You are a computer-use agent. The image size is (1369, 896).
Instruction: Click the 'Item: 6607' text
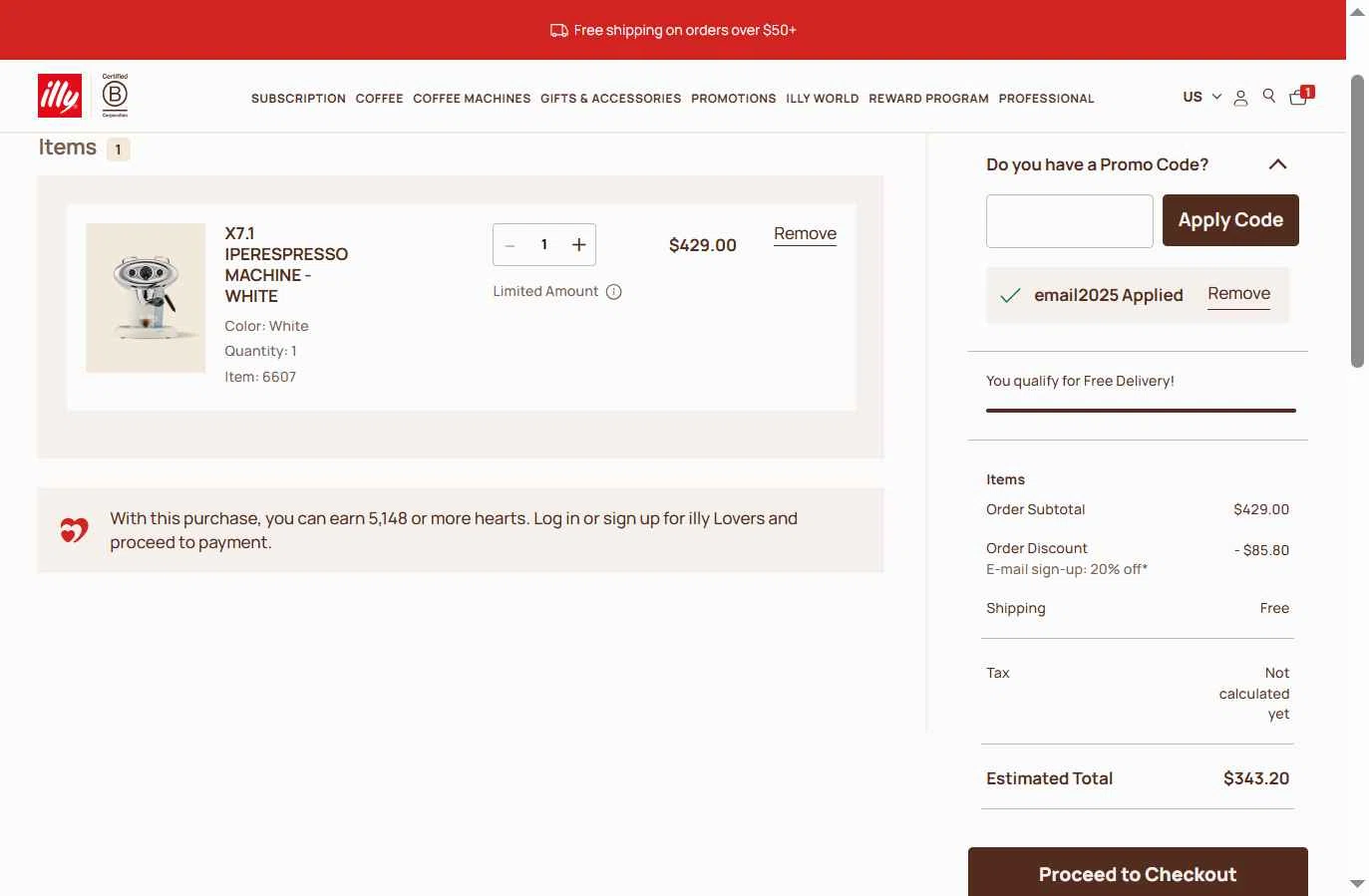coord(260,377)
